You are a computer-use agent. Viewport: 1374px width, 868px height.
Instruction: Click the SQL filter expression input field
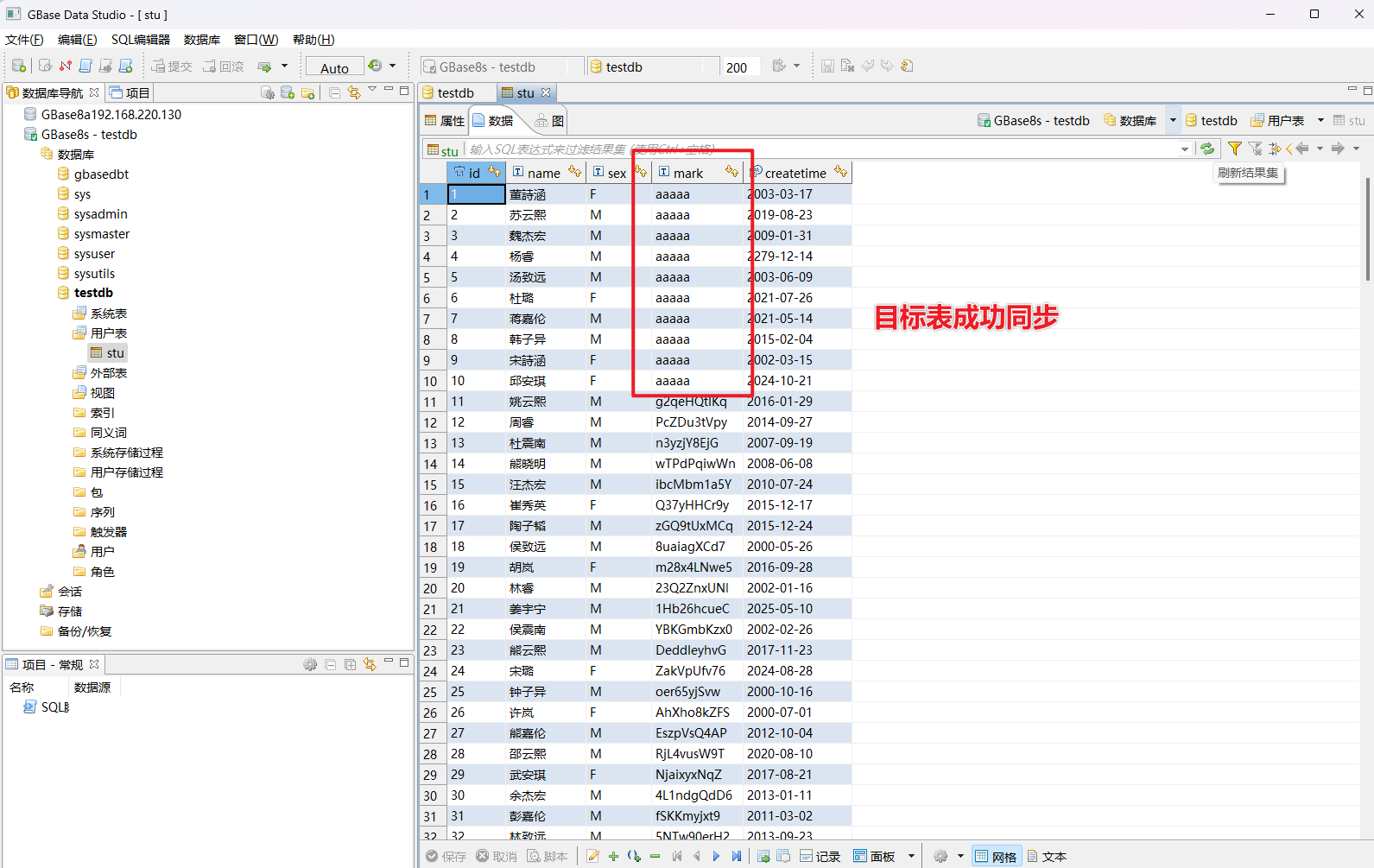pyautogui.click(x=823, y=149)
